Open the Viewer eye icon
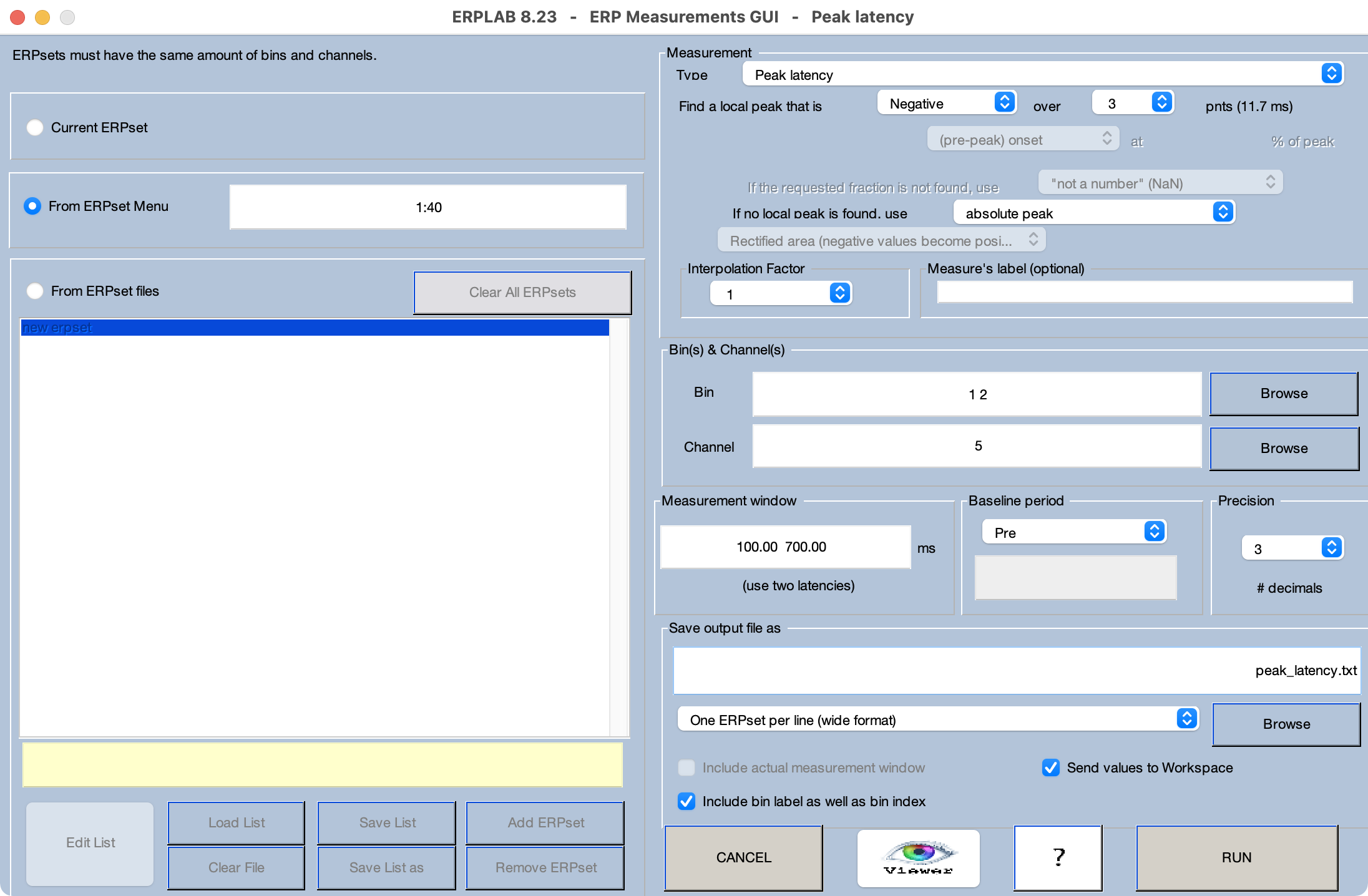Viewport: 1368px width, 896px height. 918,858
